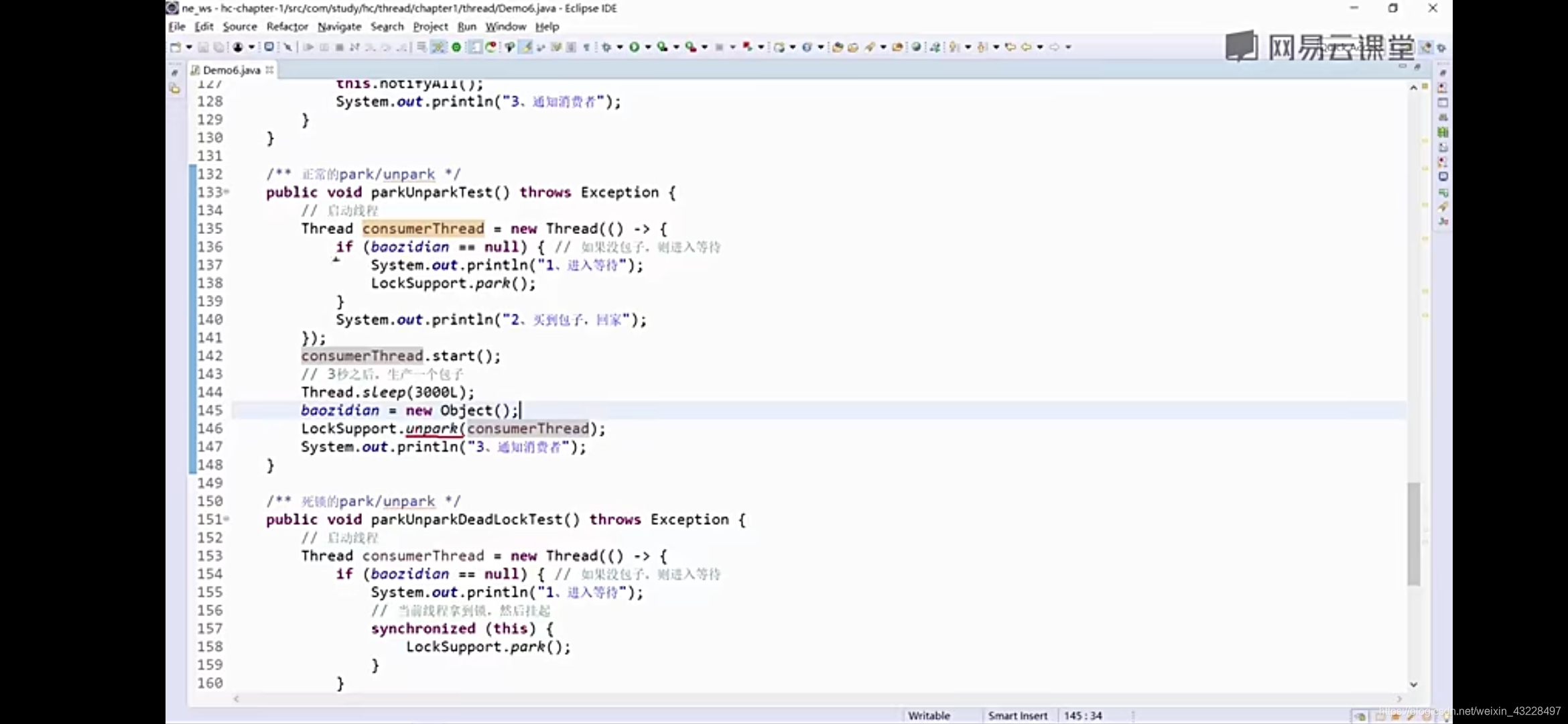
Task: Click the editor scroll down arrow
Action: click(x=1414, y=684)
